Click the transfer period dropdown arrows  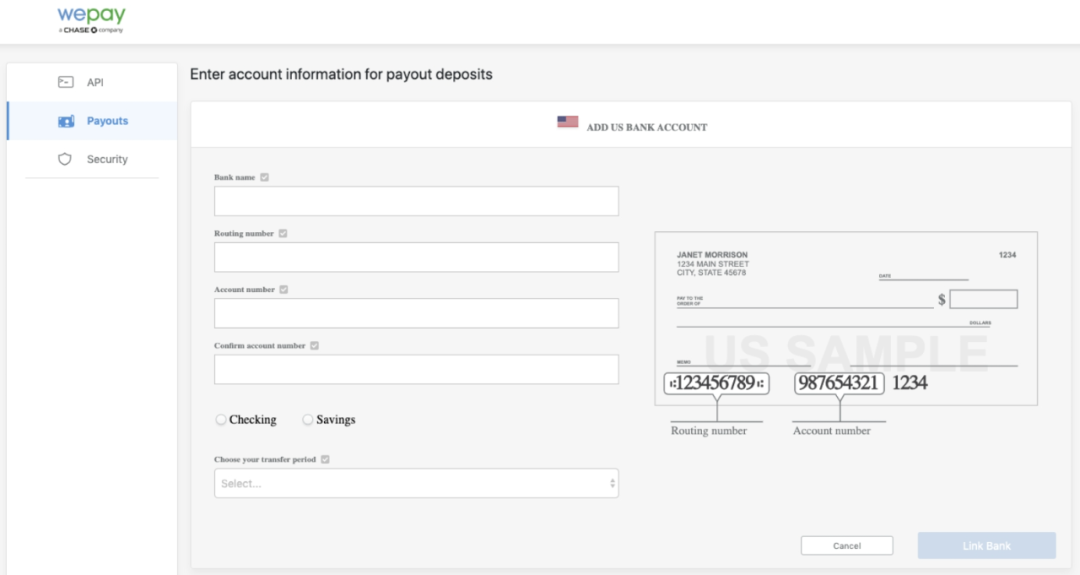click(612, 483)
